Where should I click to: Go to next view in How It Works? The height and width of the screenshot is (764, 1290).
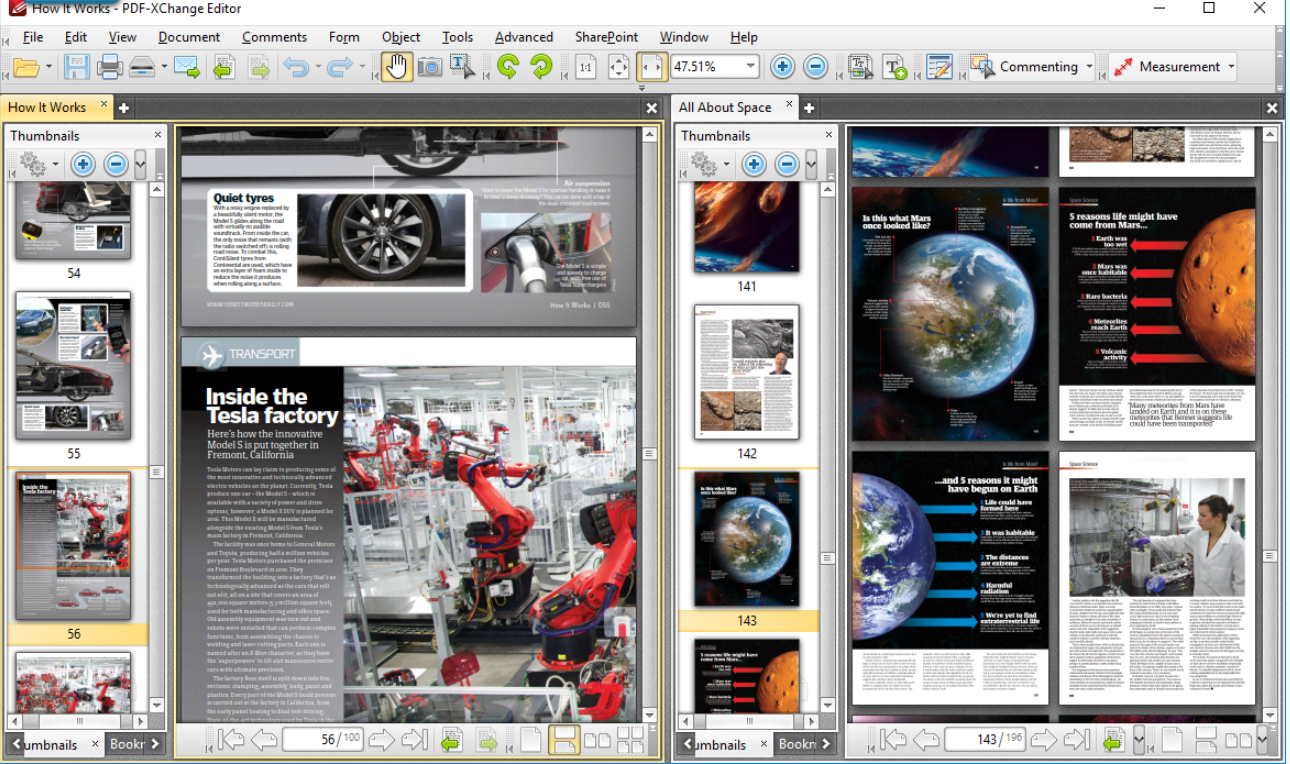486,740
